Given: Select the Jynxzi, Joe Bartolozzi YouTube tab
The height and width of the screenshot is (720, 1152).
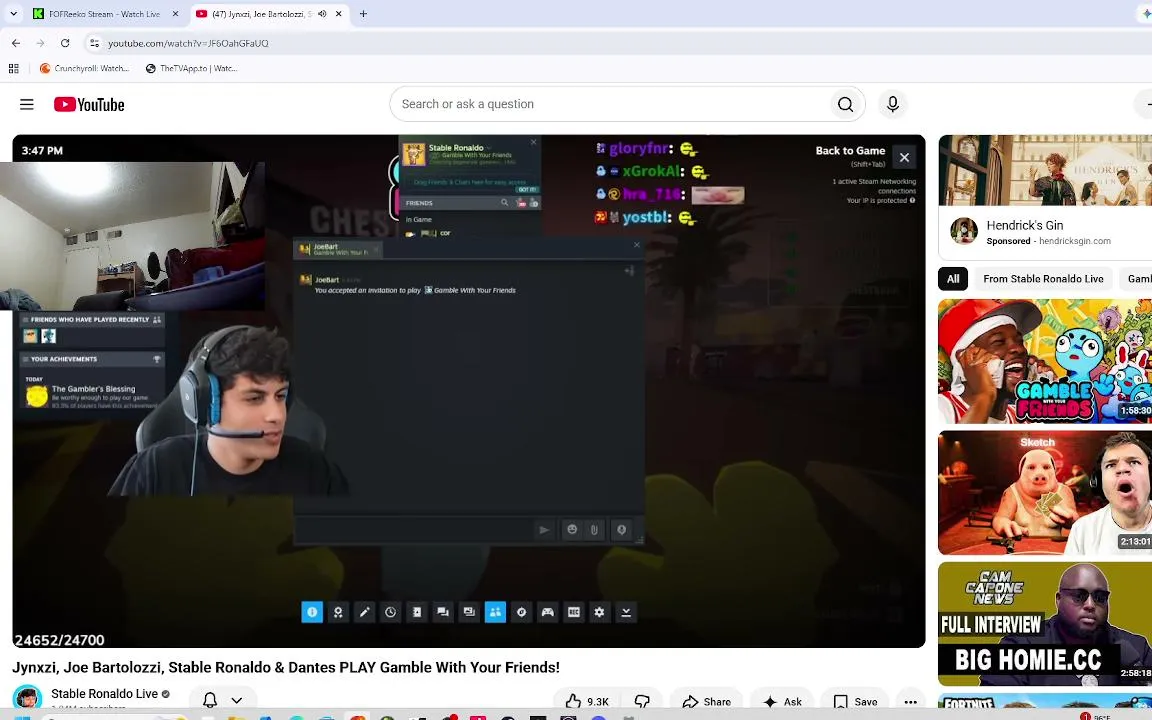Looking at the screenshot, I should point(262,14).
